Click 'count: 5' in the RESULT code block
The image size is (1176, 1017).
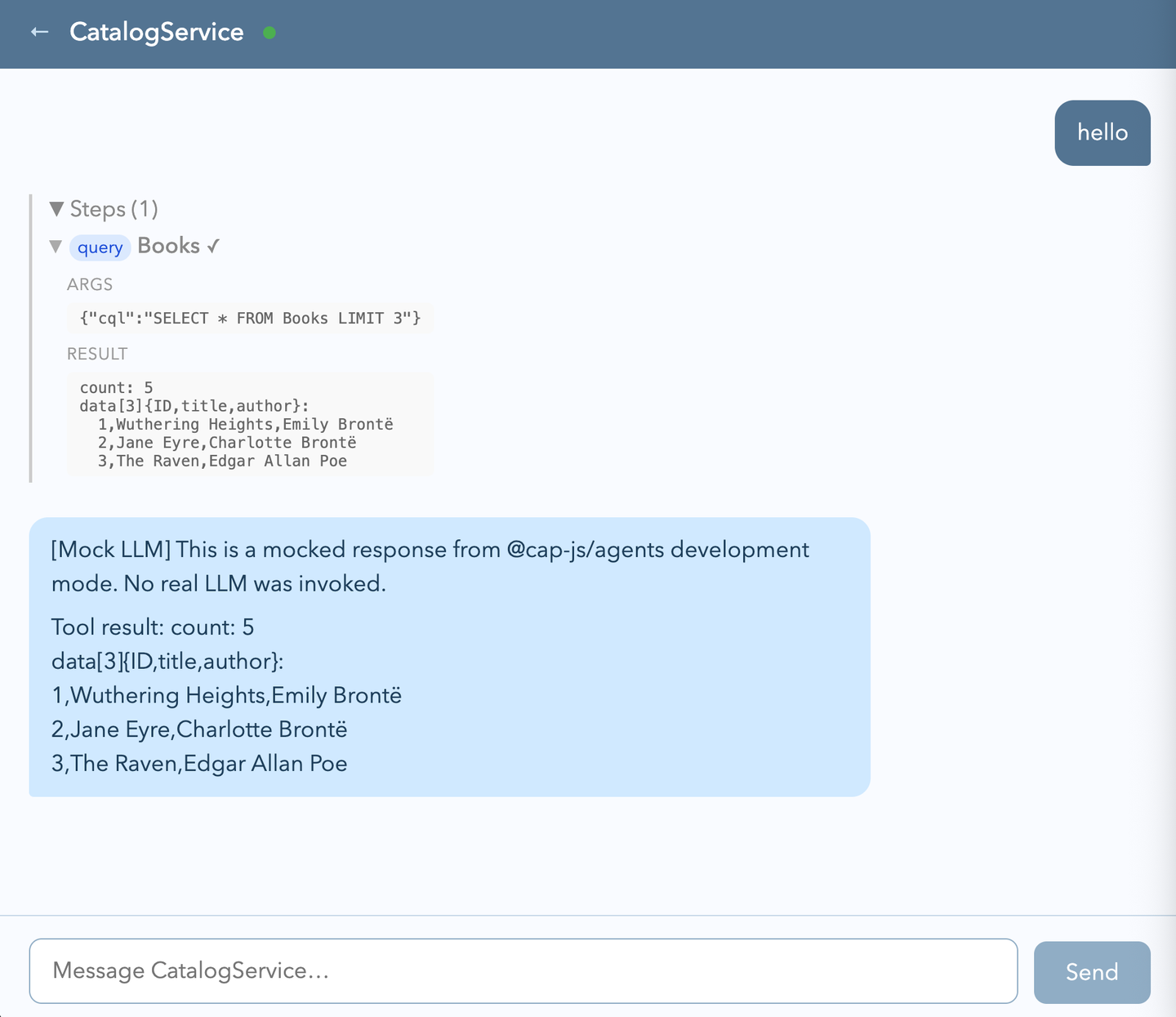(116, 388)
